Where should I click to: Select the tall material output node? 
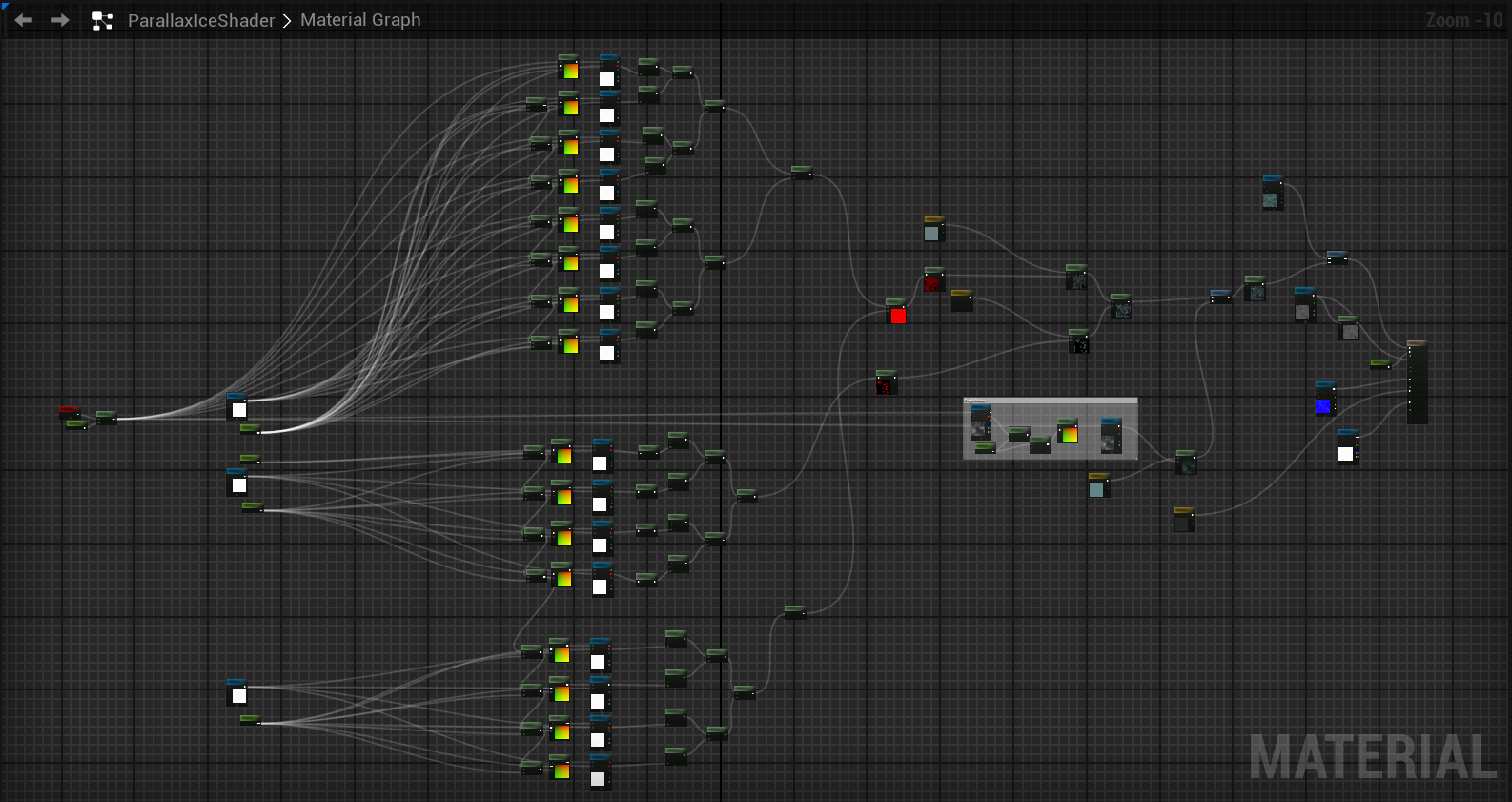click(1417, 382)
